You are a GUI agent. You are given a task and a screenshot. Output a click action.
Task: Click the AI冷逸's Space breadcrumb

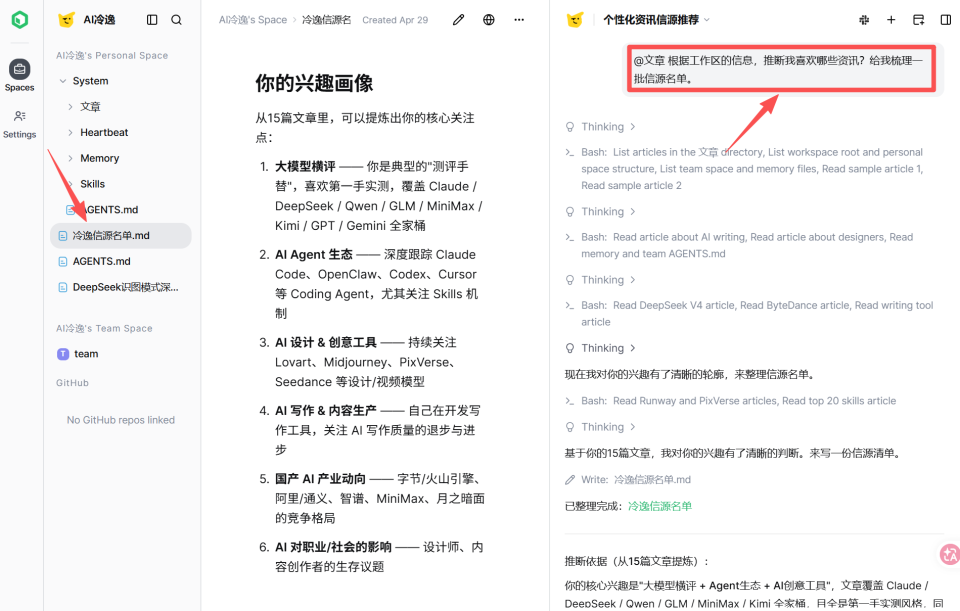pyautogui.click(x=253, y=20)
